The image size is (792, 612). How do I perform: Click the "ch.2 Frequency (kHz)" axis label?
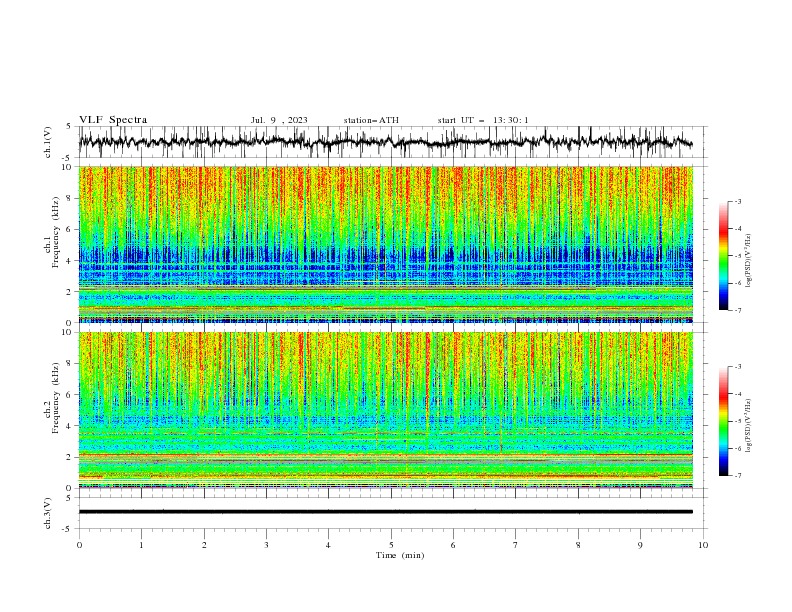(x=52, y=398)
